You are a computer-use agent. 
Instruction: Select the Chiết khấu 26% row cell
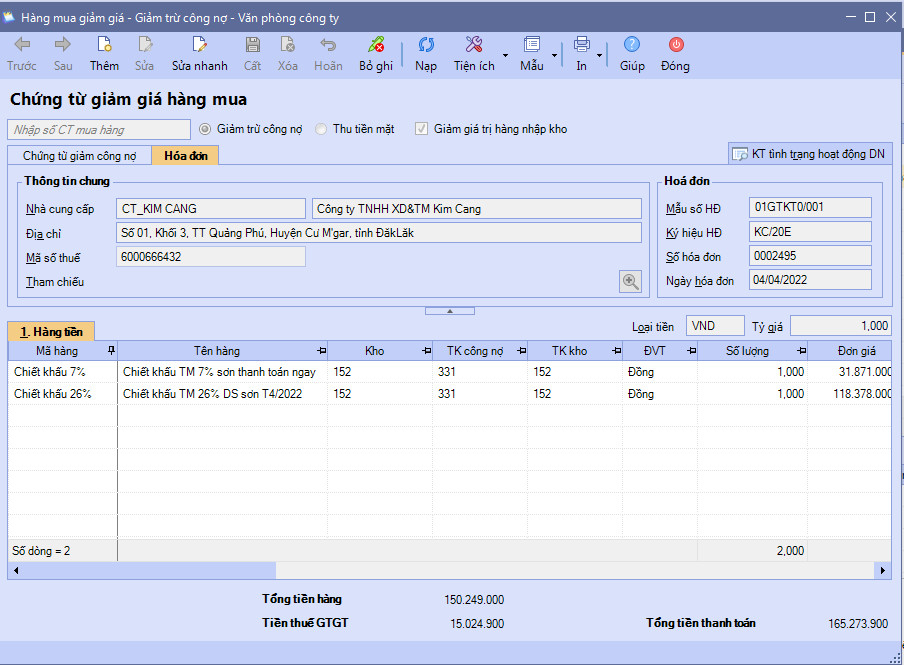(x=62, y=394)
